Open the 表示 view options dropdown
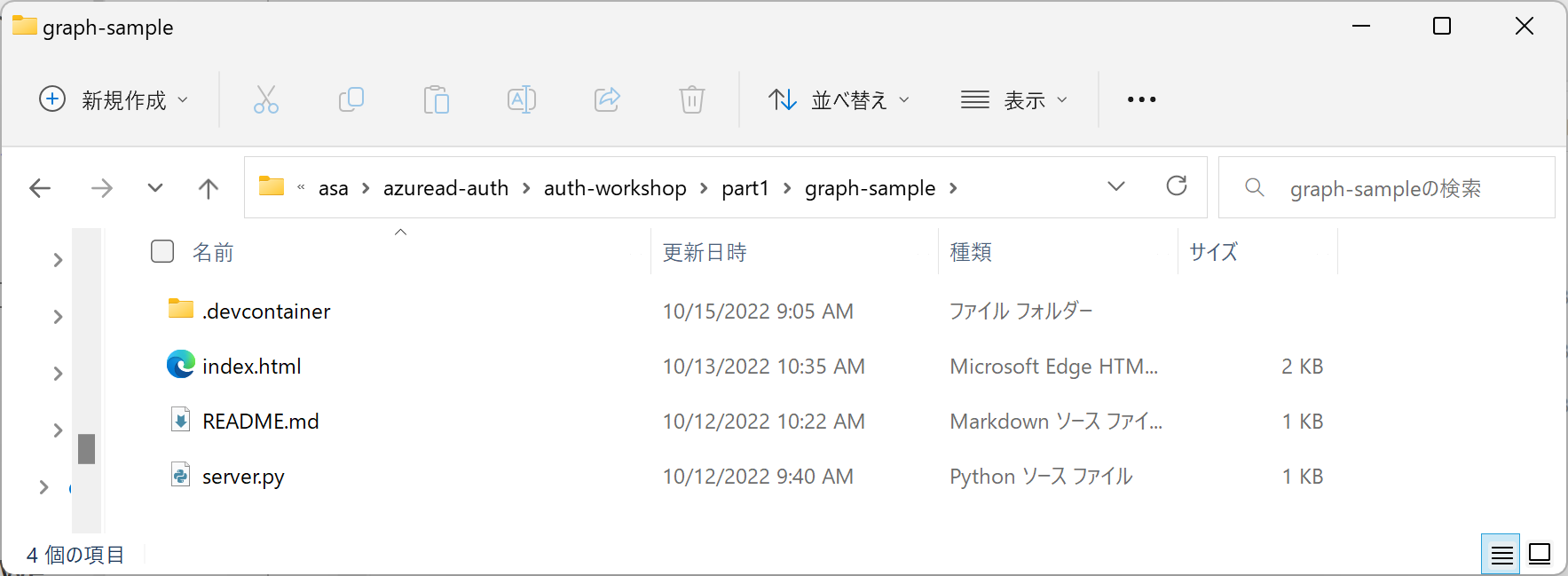This screenshot has width=1568, height=576. point(1014,99)
